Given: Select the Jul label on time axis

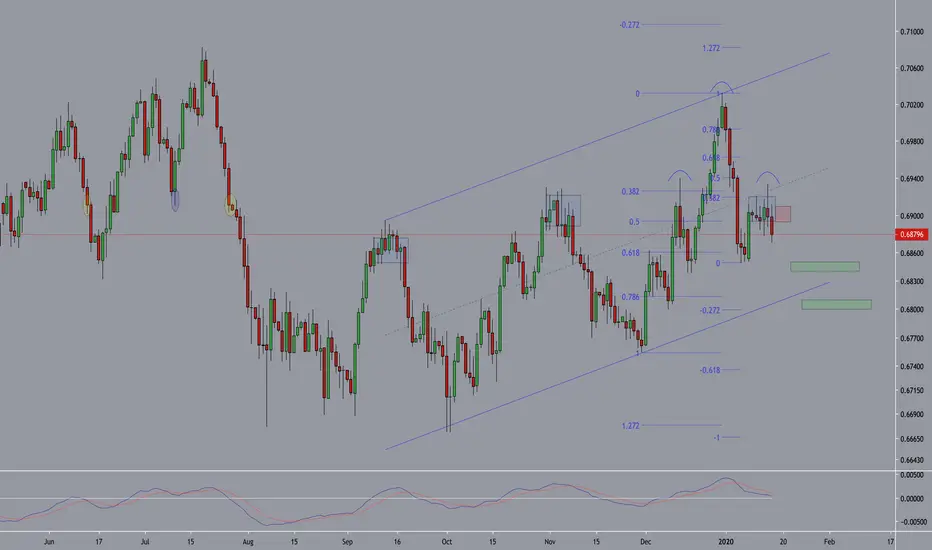Looking at the screenshot, I should point(144,542).
